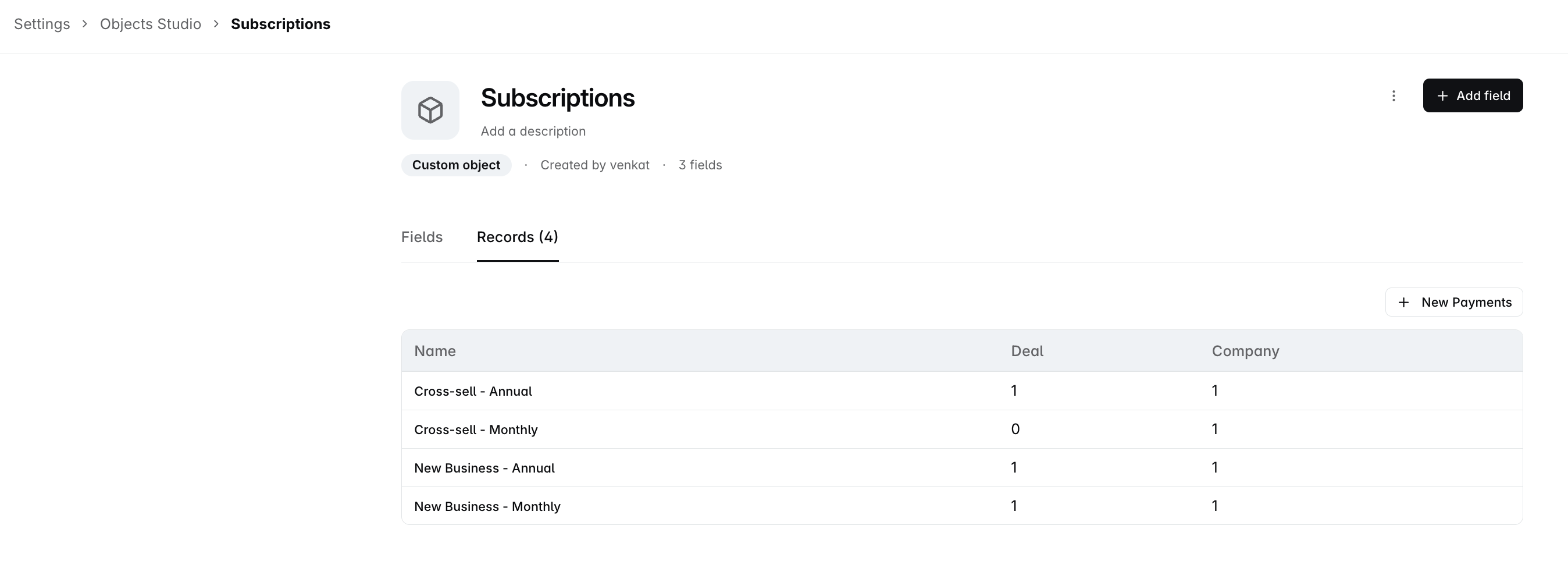Click the Custom object badge
Image resolution: width=1568 pixels, height=561 pixels.
(x=456, y=165)
